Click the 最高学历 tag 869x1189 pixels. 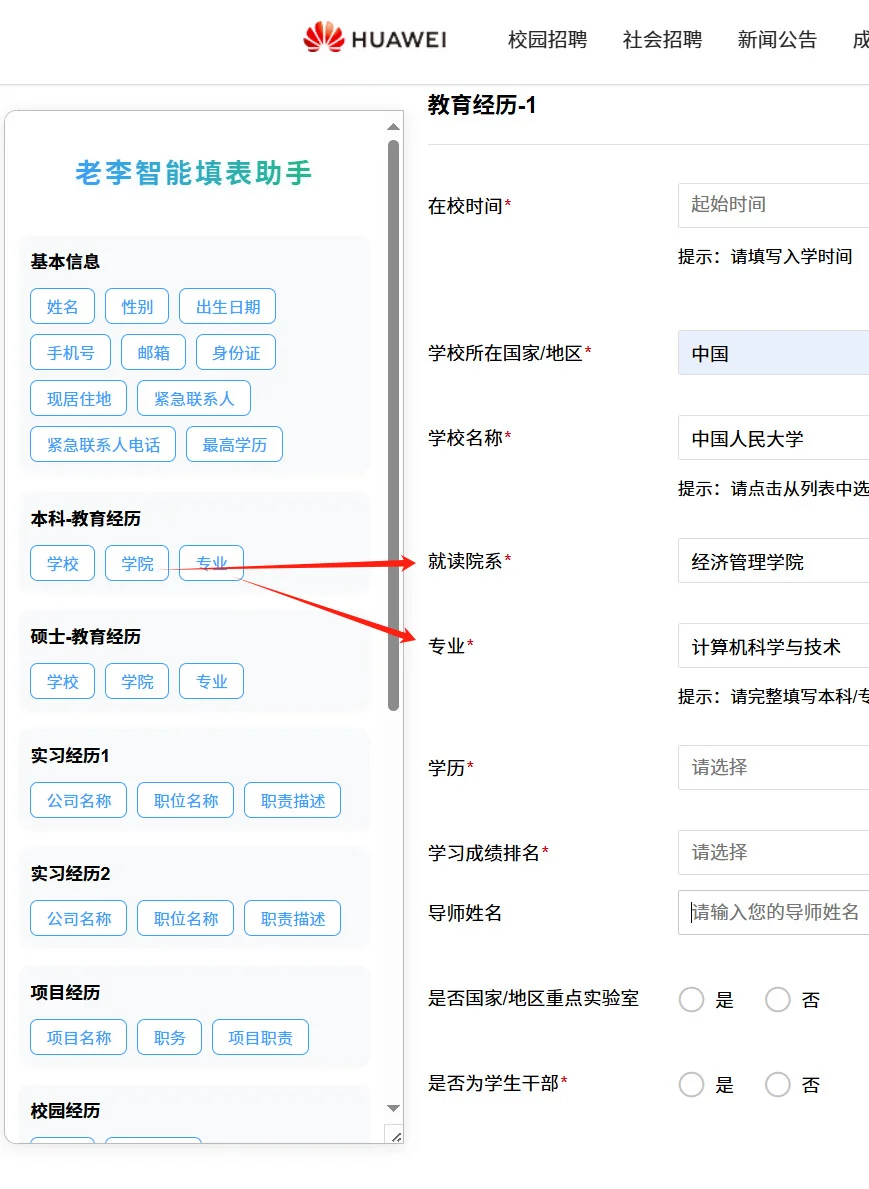[x=234, y=444]
